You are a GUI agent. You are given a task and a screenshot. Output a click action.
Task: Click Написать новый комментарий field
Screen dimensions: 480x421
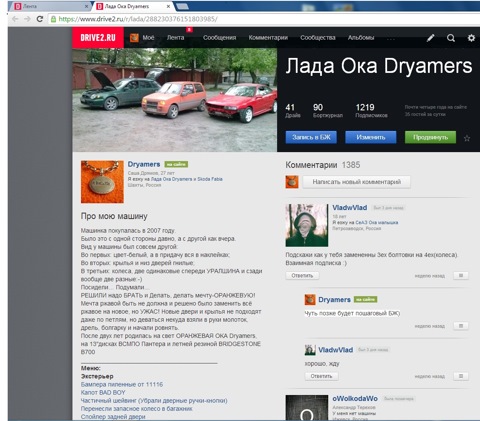[357, 182]
